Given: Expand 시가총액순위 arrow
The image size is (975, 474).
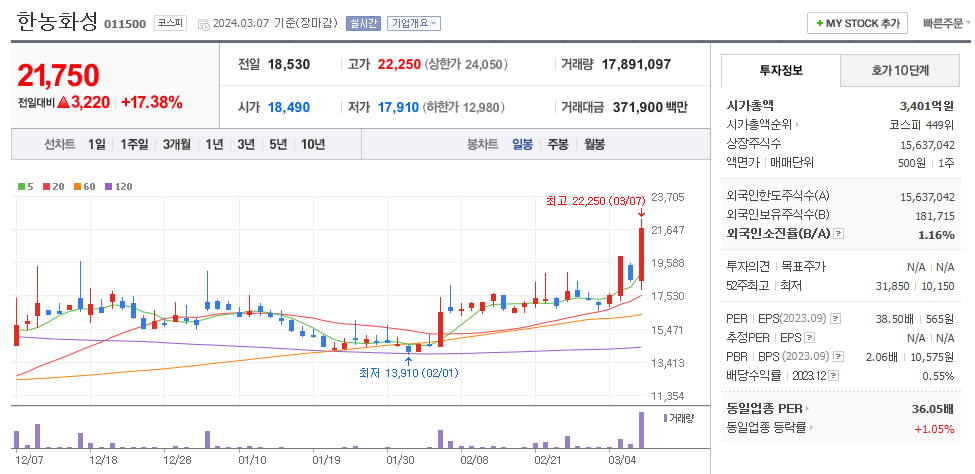Looking at the screenshot, I should tap(797, 124).
